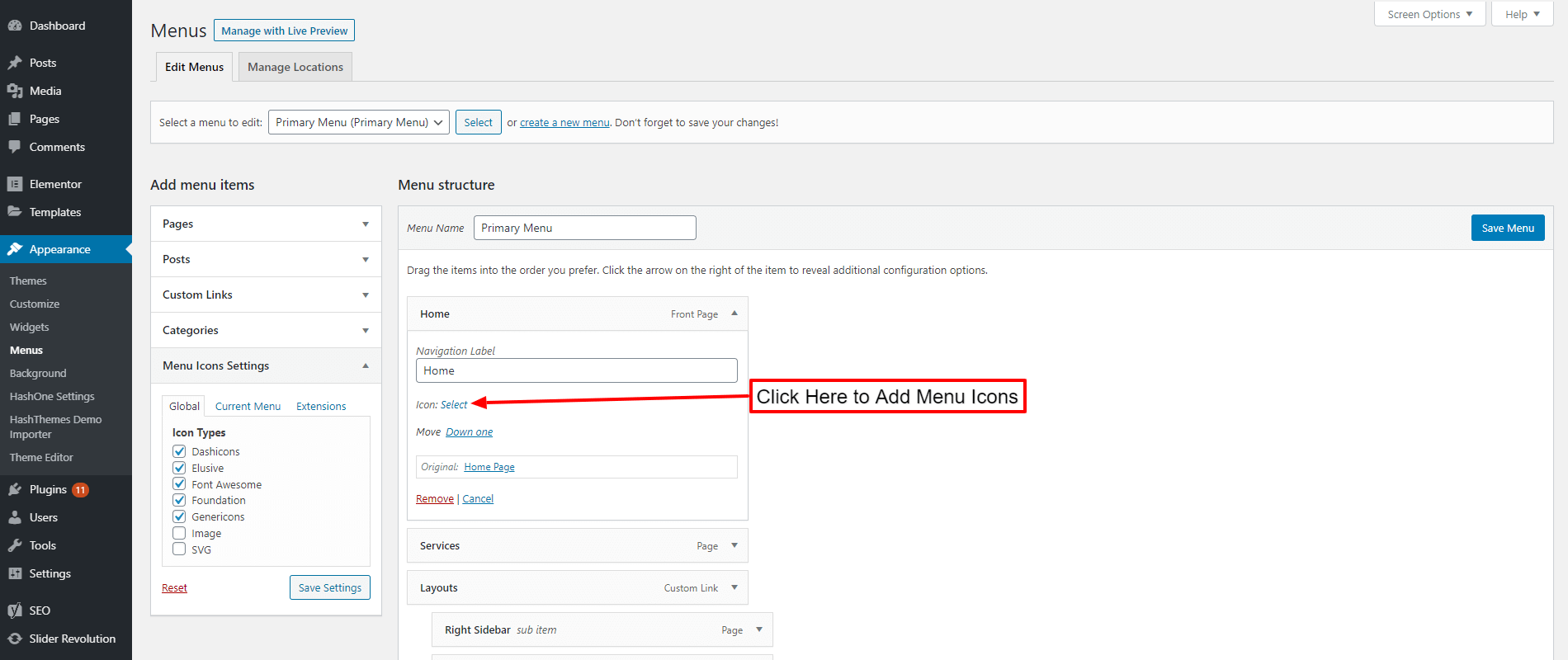Open the Help dropdown
Image resolution: width=1568 pixels, height=660 pixels.
click(1522, 14)
